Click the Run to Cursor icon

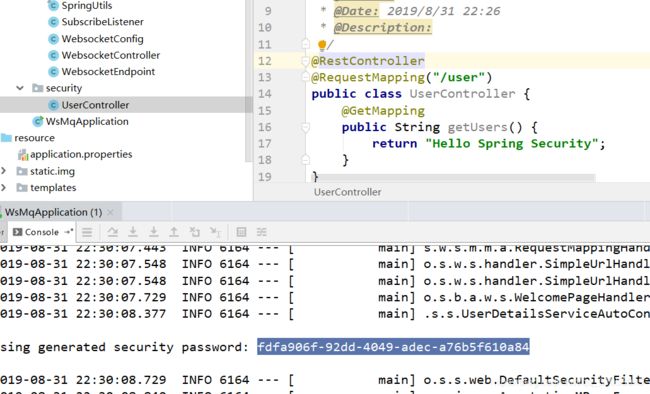[215, 232]
